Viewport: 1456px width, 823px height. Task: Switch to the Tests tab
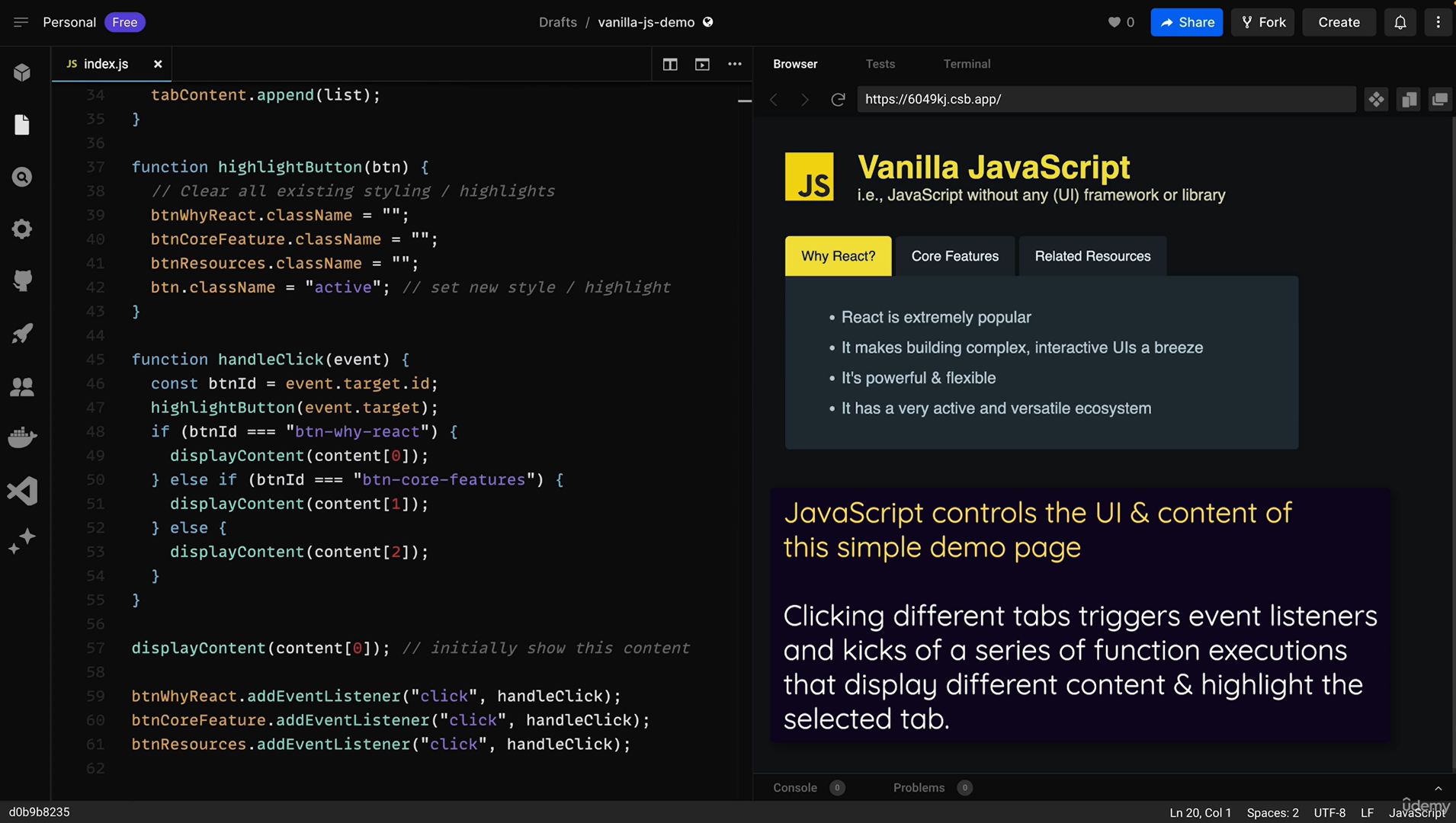(x=880, y=64)
